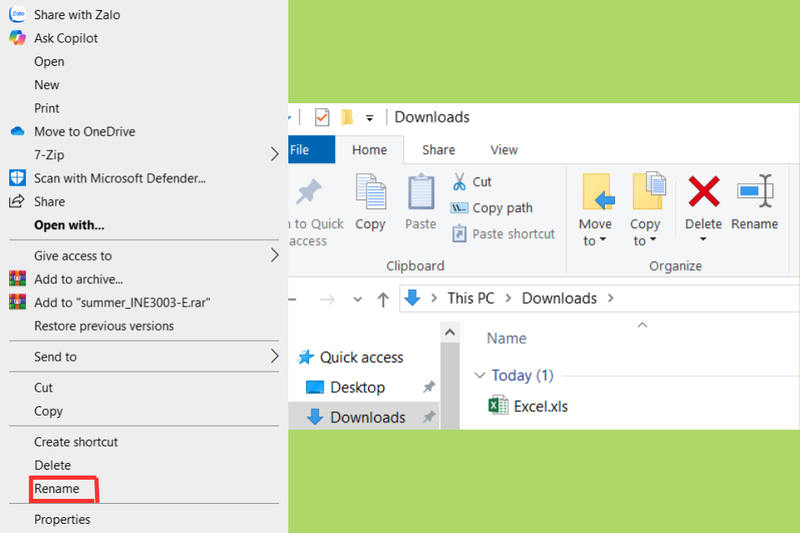The width and height of the screenshot is (800, 533).
Task: Click the Paste clipboard icon in ribbon
Action: pos(421,192)
